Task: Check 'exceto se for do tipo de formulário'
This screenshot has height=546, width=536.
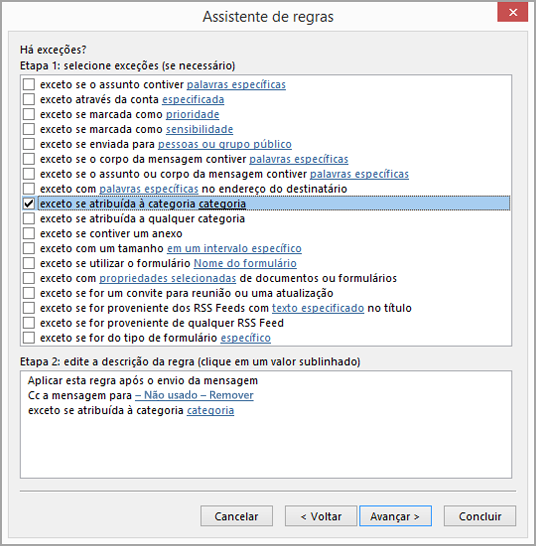Action: click(29, 338)
